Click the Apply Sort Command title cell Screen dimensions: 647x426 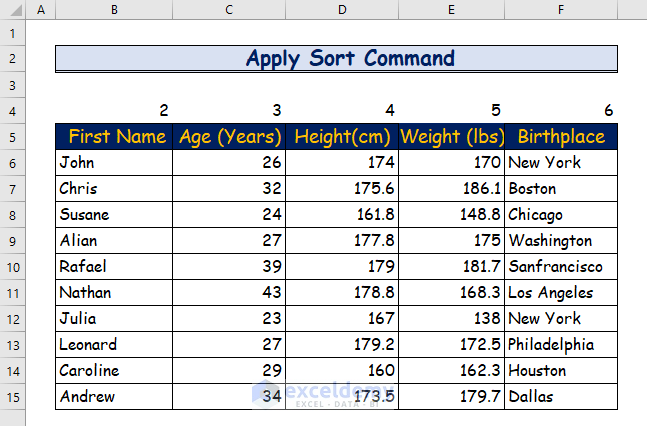pyautogui.click(x=336, y=58)
